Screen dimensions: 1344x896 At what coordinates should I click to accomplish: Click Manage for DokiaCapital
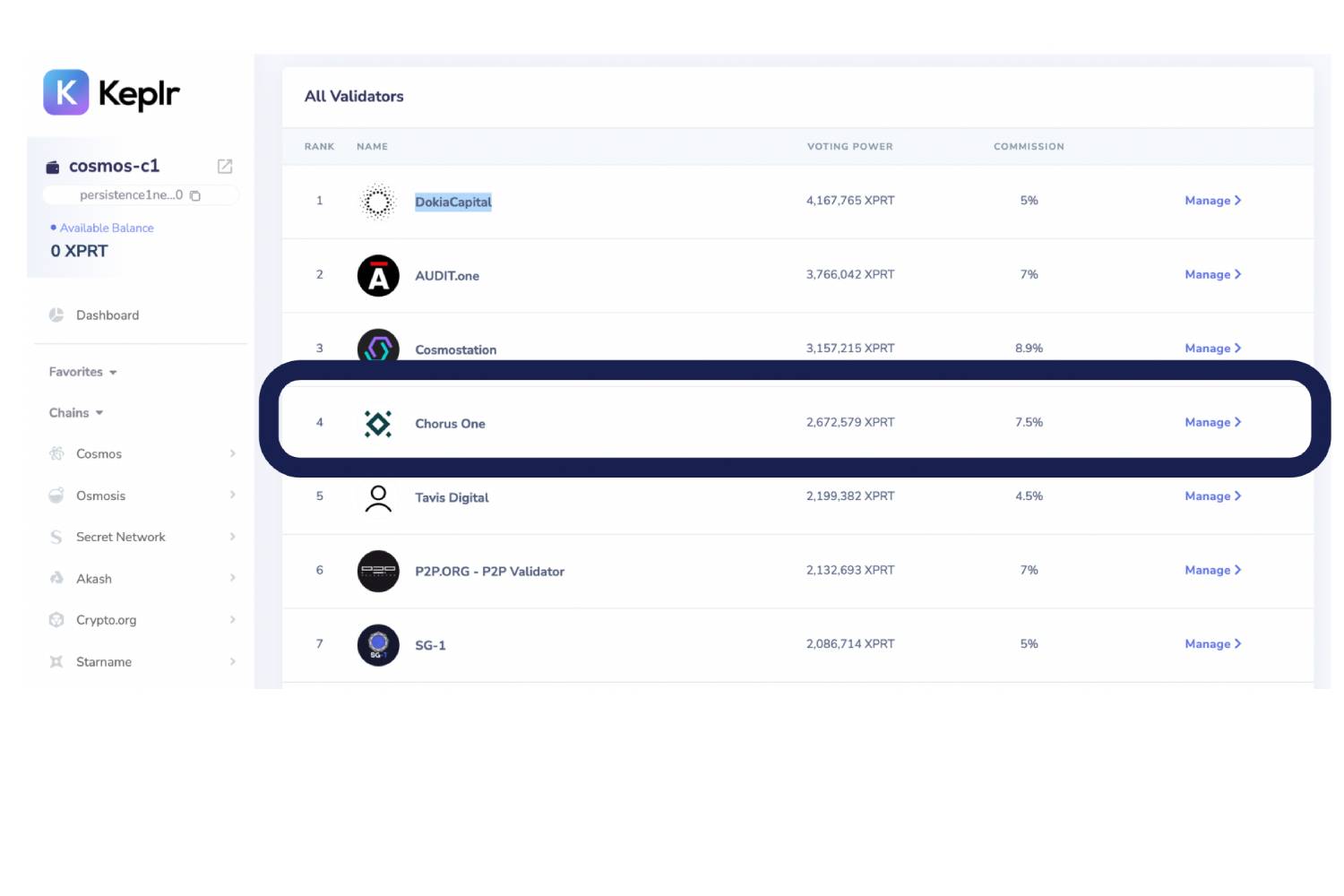point(1212,201)
